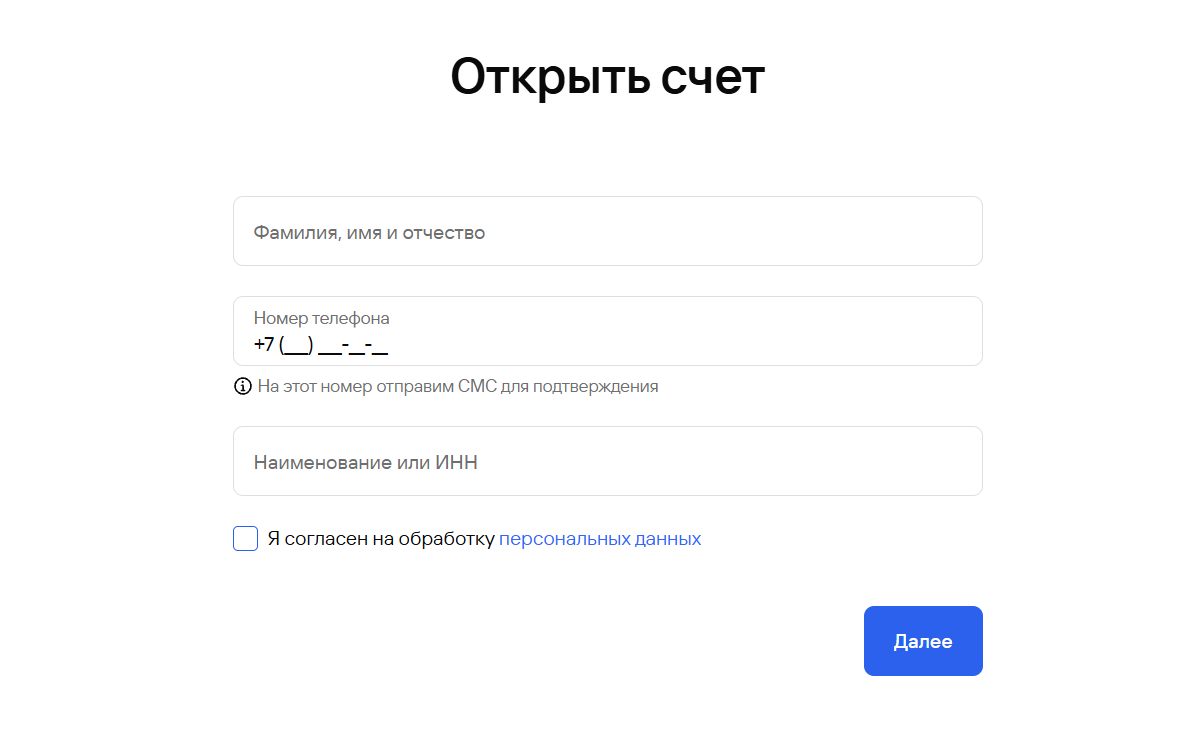Viewport: 1200px width, 733px height.
Task: Click the company name or INN field
Action: [x=607, y=461]
